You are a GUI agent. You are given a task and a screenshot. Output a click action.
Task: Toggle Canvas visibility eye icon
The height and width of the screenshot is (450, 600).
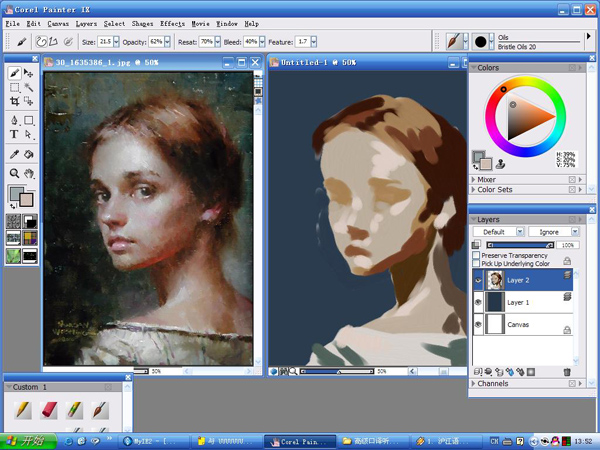[x=478, y=324]
